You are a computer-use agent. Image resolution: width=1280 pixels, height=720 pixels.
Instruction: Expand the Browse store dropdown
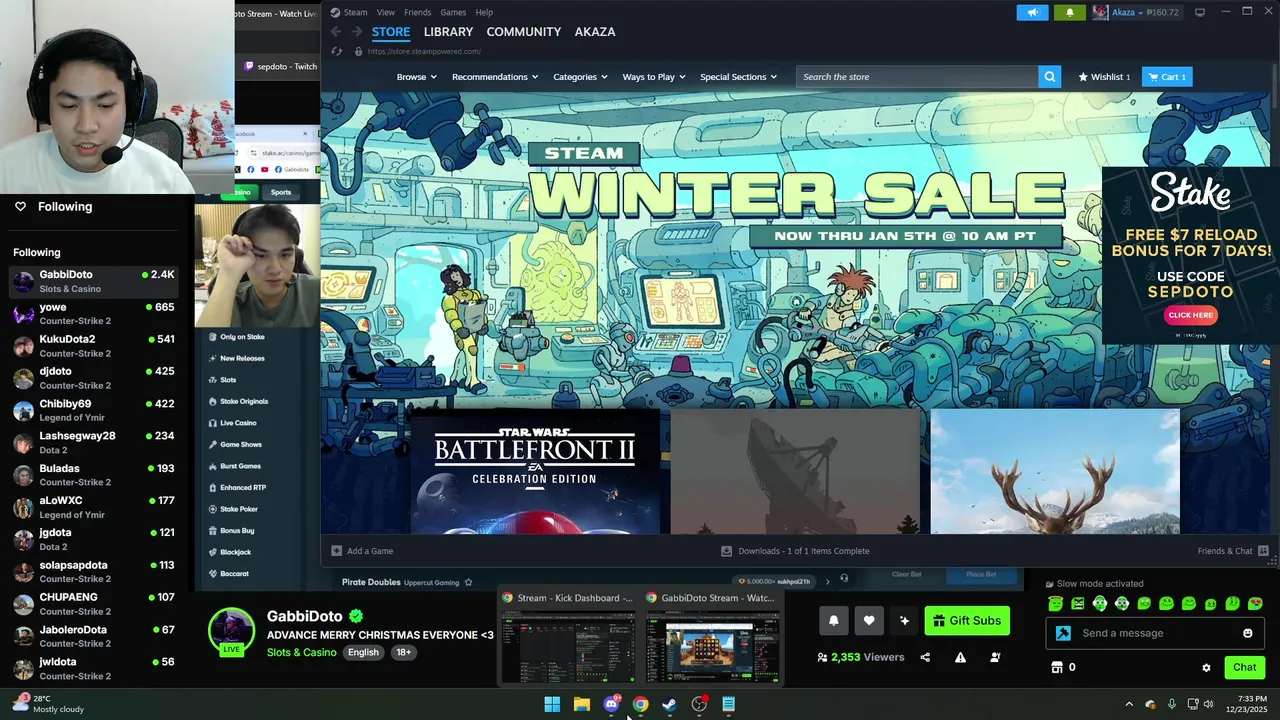tap(416, 76)
